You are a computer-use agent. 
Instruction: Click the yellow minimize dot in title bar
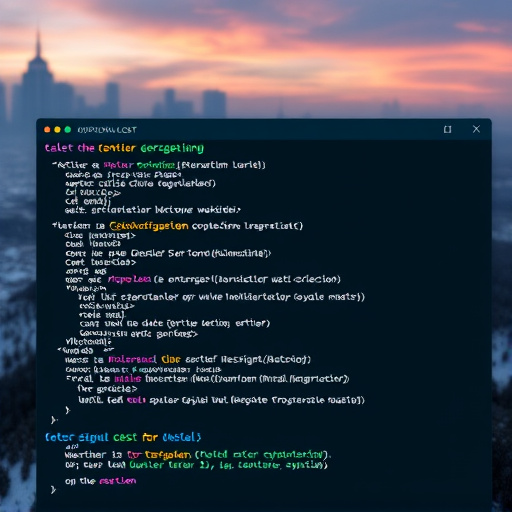tap(57, 130)
